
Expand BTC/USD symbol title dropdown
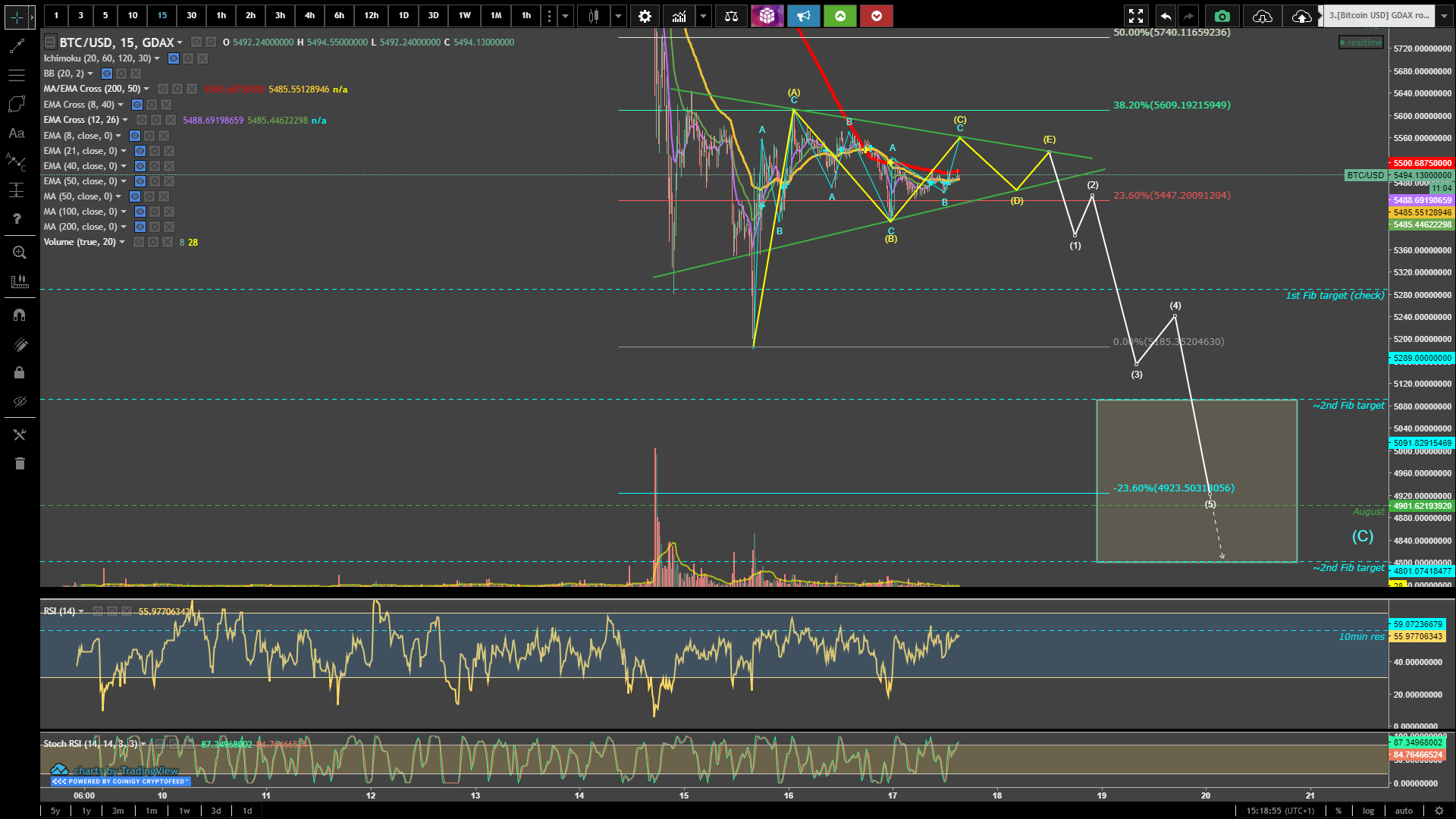click(x=180, y=42)
